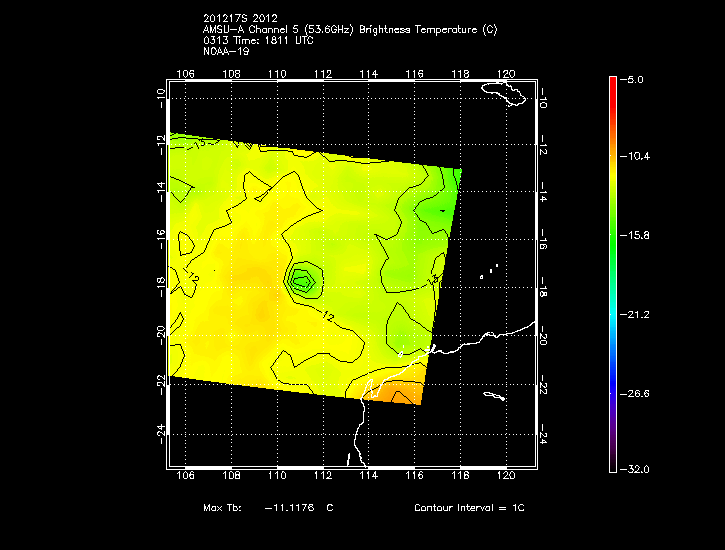
Task: Click the NOAA-19 satellite label
Action: coord(226,51)
